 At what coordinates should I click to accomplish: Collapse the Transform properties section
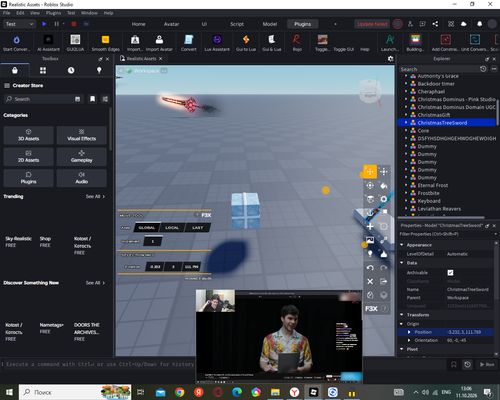click(x=402, y=315)
